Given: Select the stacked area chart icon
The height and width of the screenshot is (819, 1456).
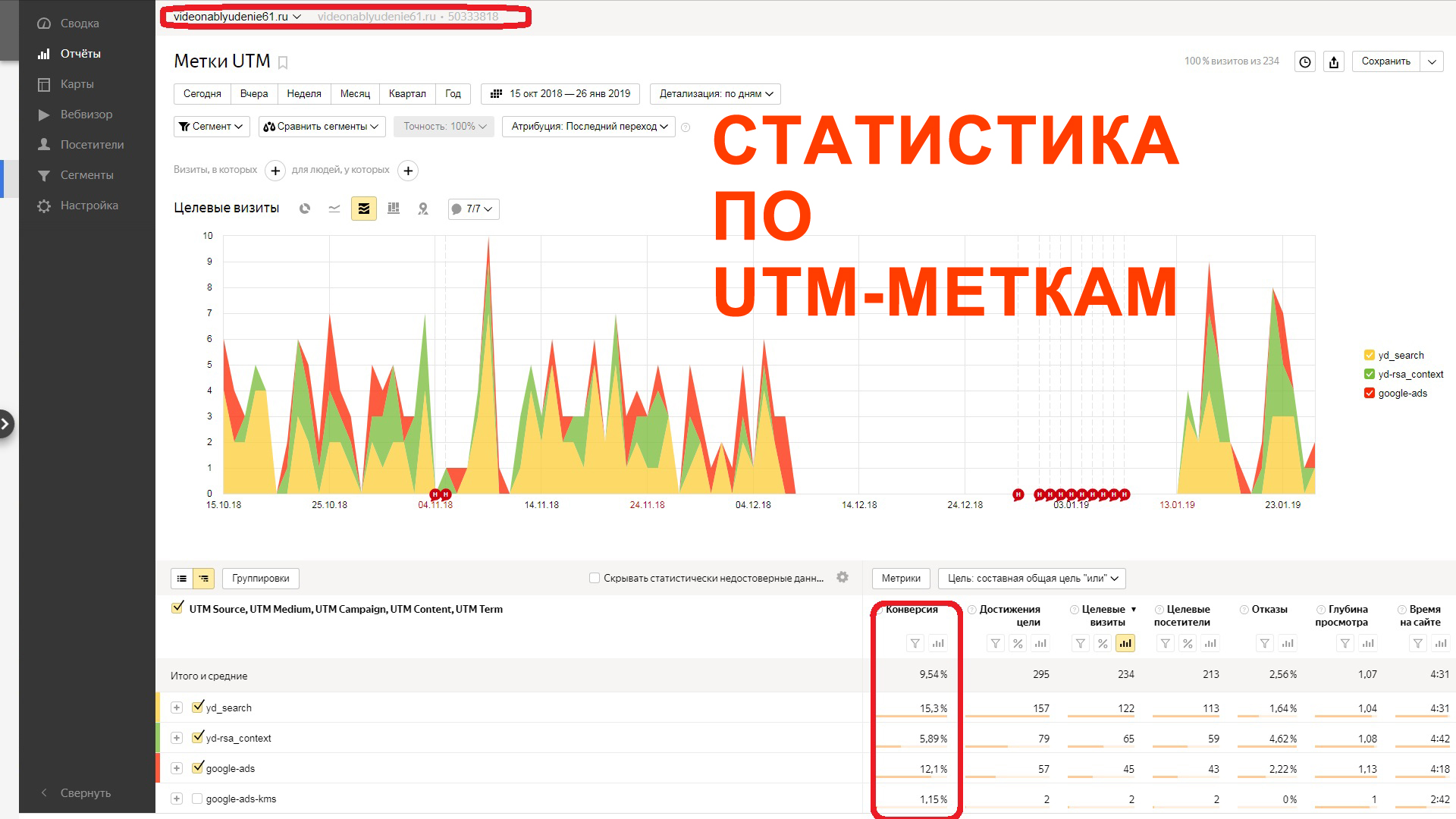Looking at the screenshot, I should (x=364, y=209).
